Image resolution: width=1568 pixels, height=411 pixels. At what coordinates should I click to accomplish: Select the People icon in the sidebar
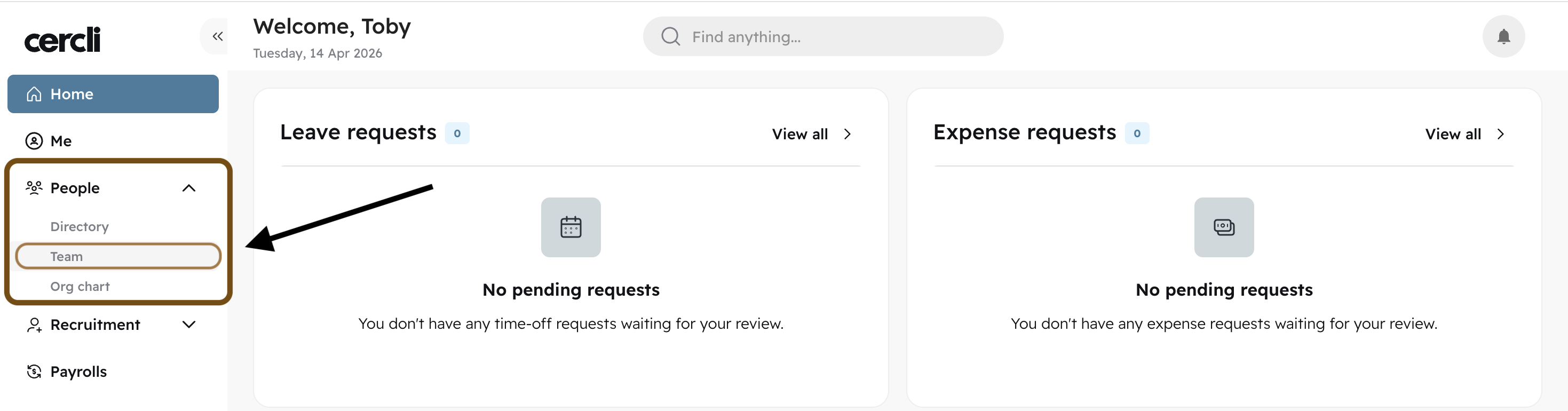click(34, 188)
